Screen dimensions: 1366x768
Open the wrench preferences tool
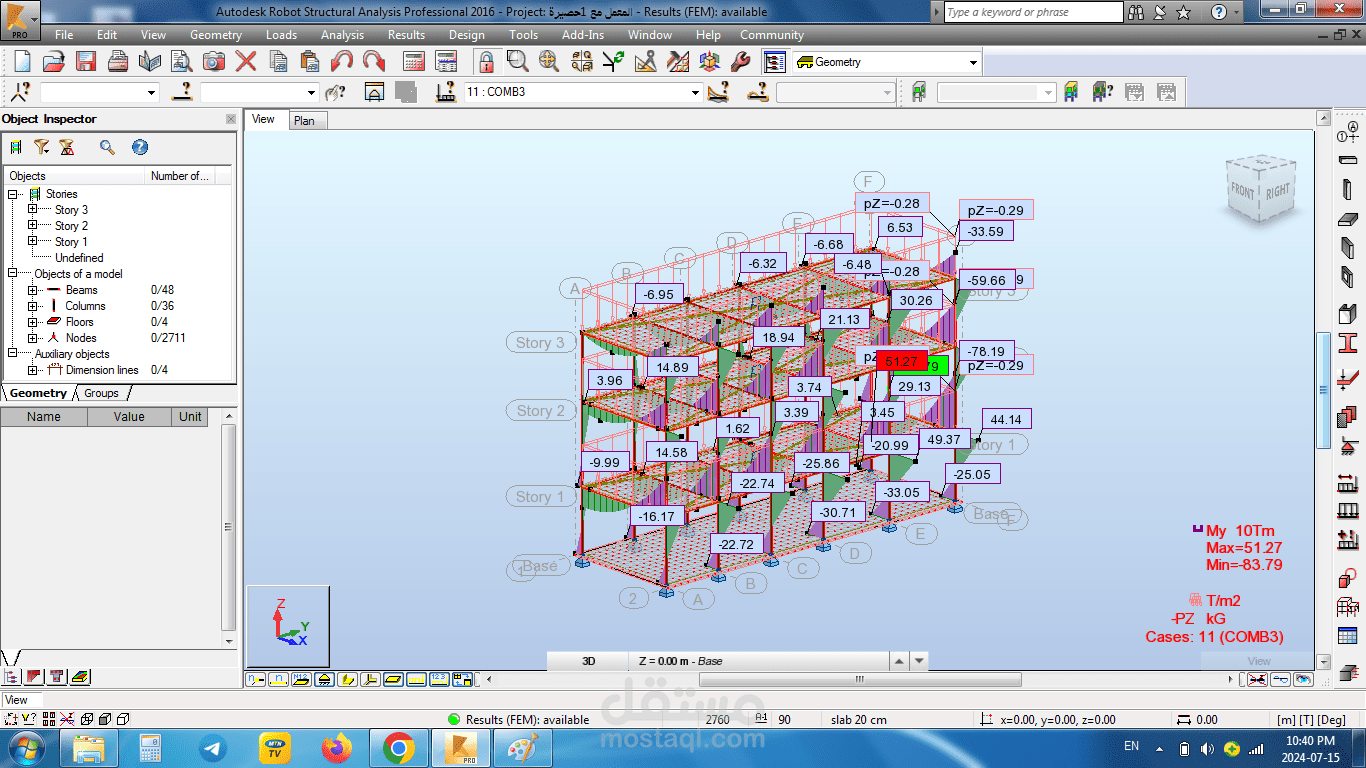click(x=741, y=61)
